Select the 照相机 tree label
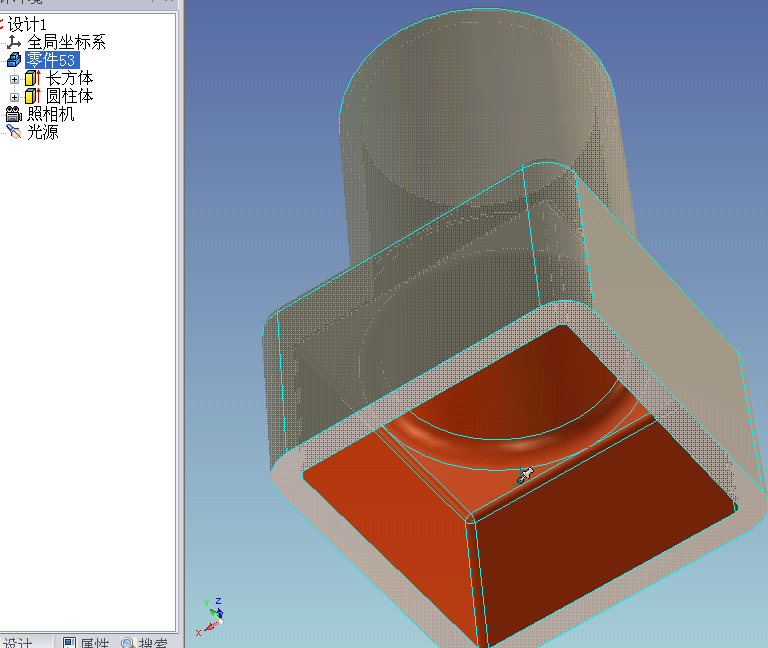 (51, 114)
